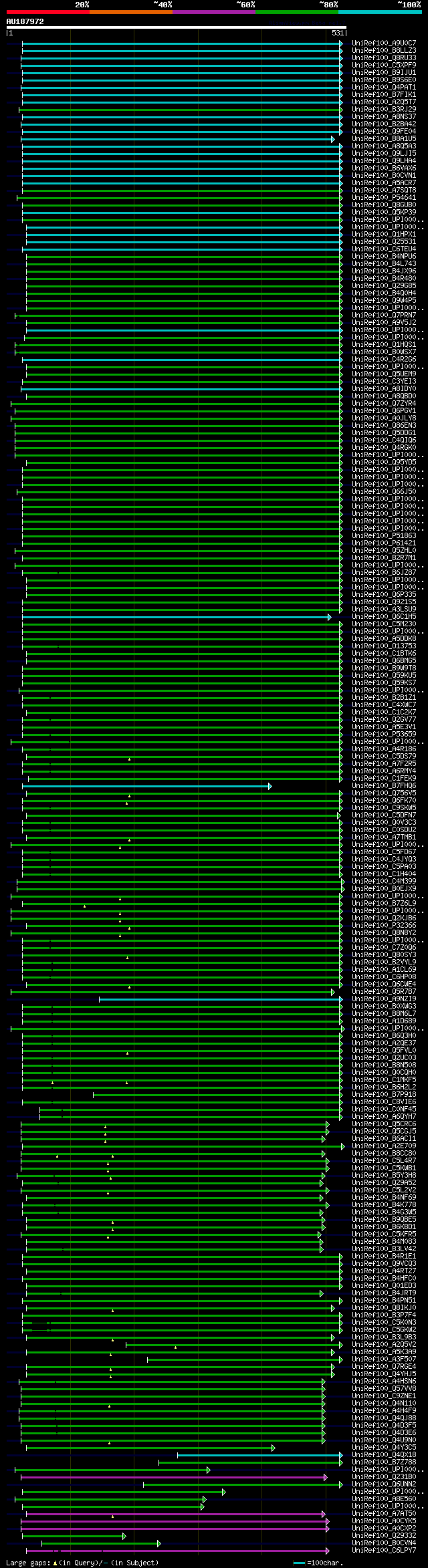
Task: Click the UniRef100_P32366 label
Action: coord(384,926)
